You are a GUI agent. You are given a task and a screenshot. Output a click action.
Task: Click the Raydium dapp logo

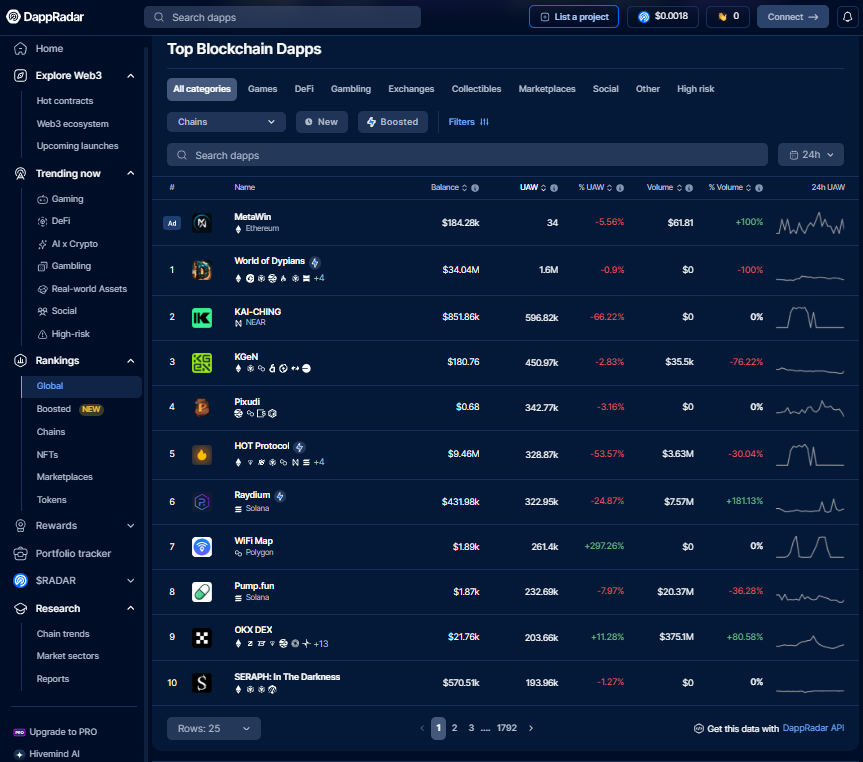202,501
